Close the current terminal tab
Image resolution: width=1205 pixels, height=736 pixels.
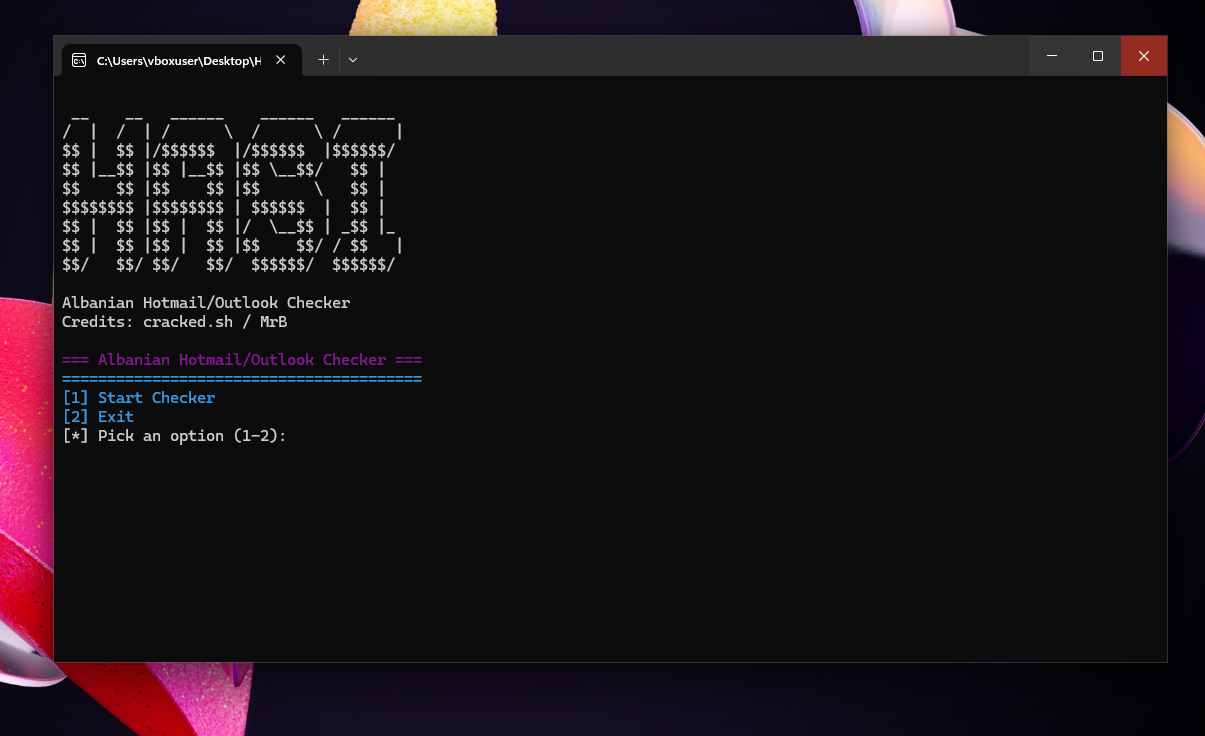click(x=281, y=60)
